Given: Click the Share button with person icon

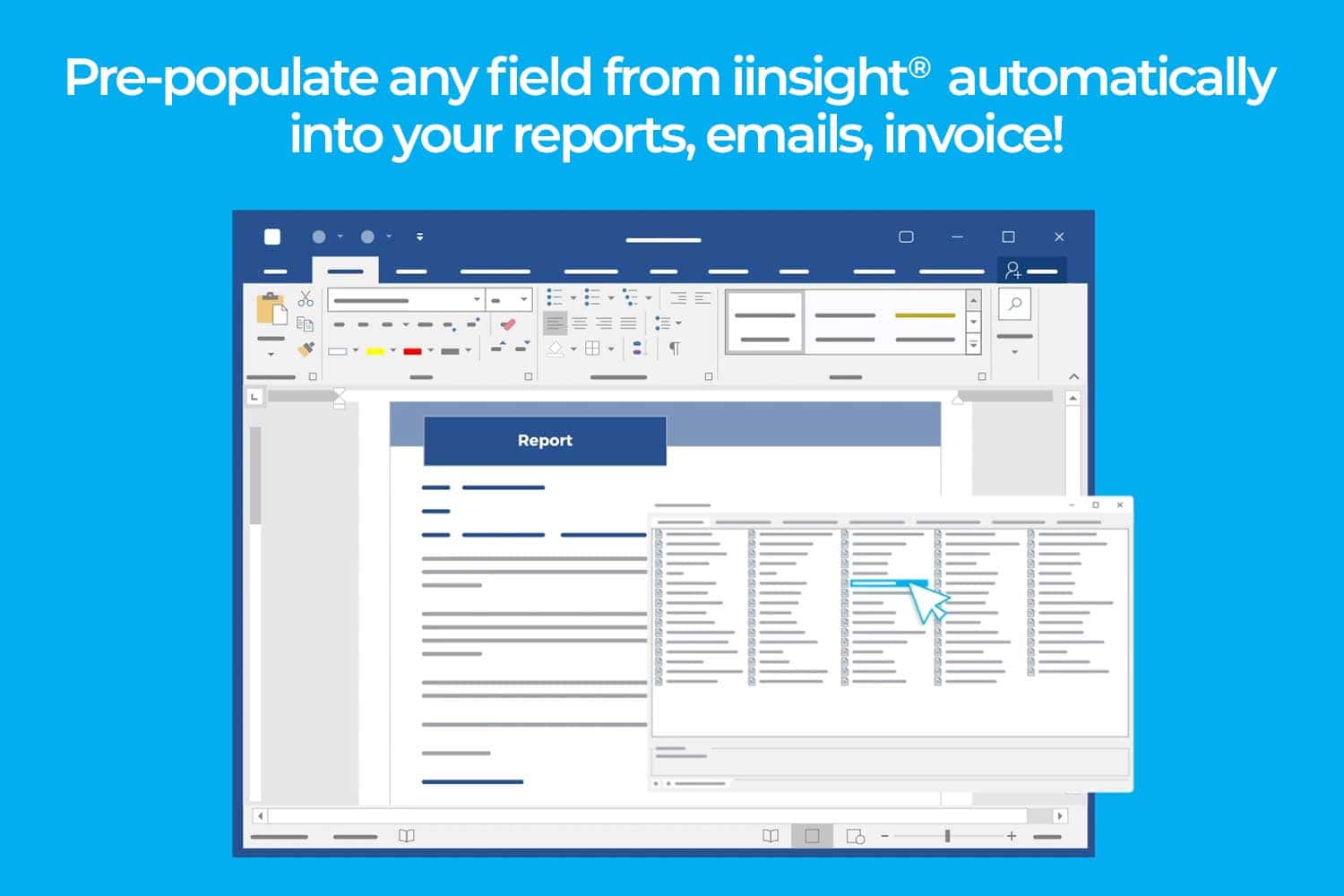Looking at the screenshot, I should 1031,271.
